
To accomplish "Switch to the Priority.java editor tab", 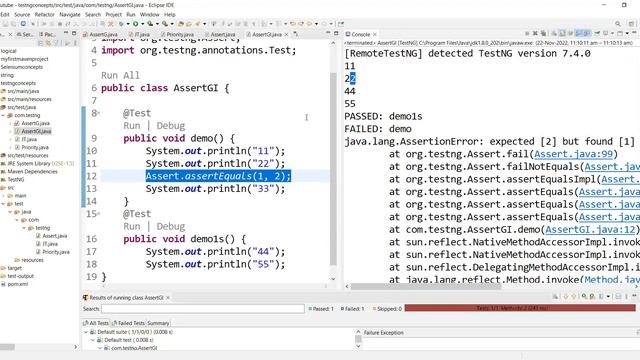I will point(177,35).
